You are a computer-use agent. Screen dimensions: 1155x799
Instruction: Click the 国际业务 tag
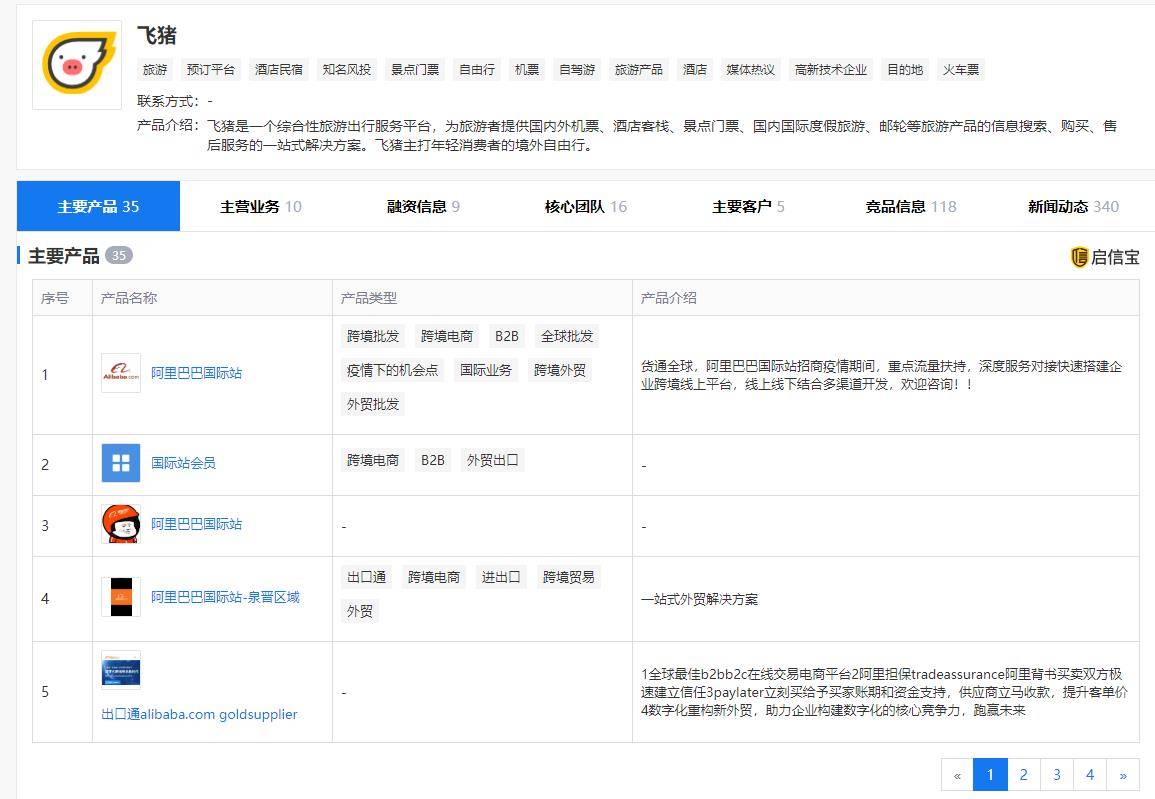[x=485, y=370]
